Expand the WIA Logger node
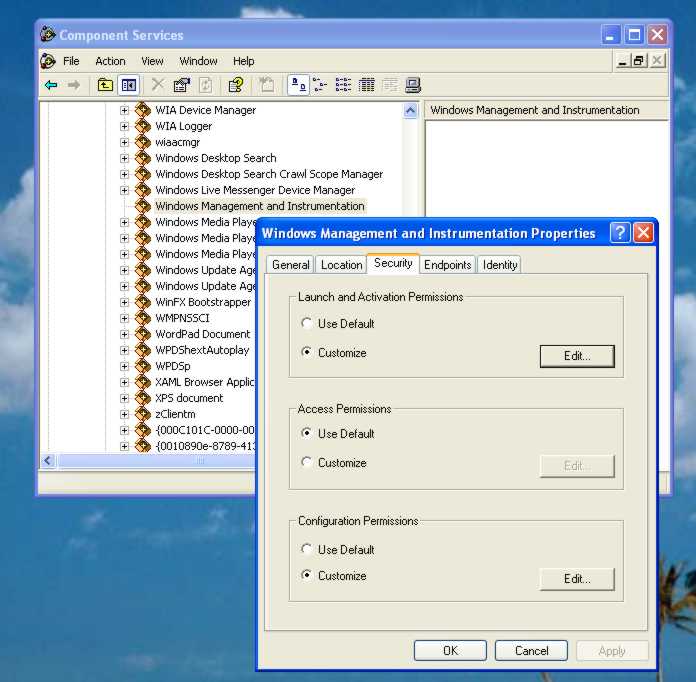 pos(124,126)
